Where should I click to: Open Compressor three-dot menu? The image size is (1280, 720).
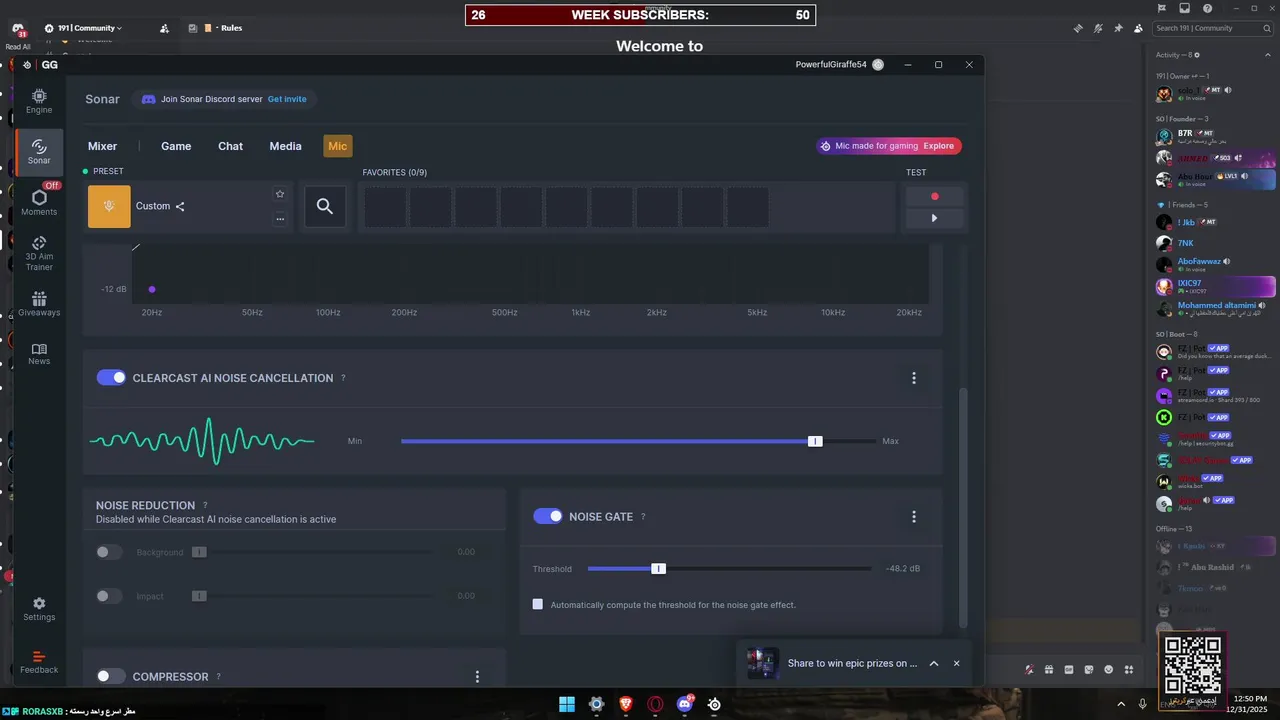pyautogui.click(x=477, y=677)
